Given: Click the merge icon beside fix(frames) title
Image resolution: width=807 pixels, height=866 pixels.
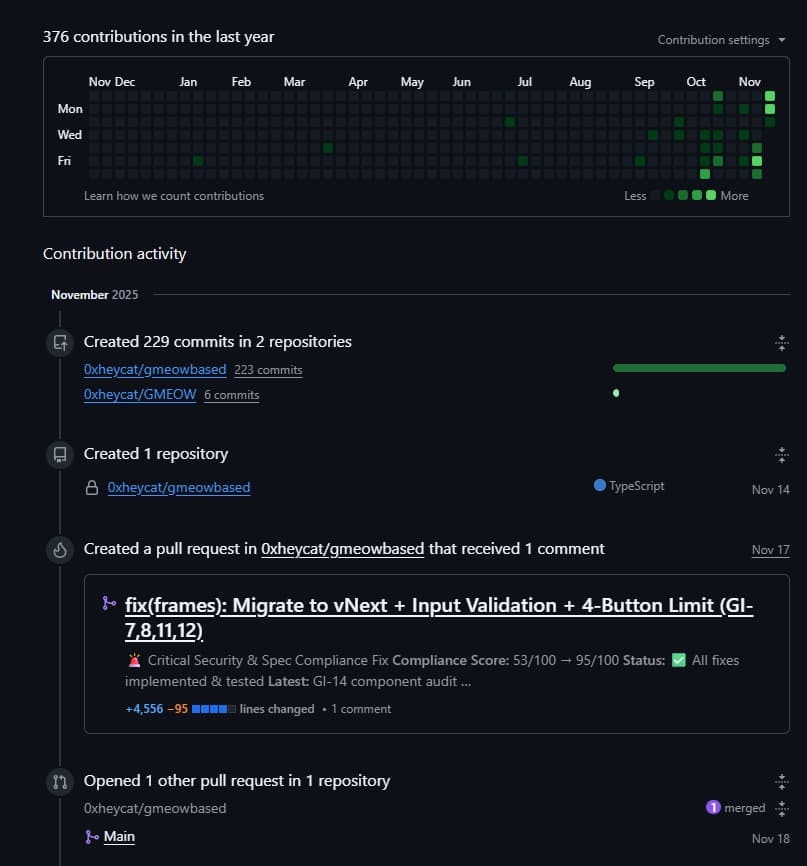Looking at the screenshot, I should click(x=108, y=603).
